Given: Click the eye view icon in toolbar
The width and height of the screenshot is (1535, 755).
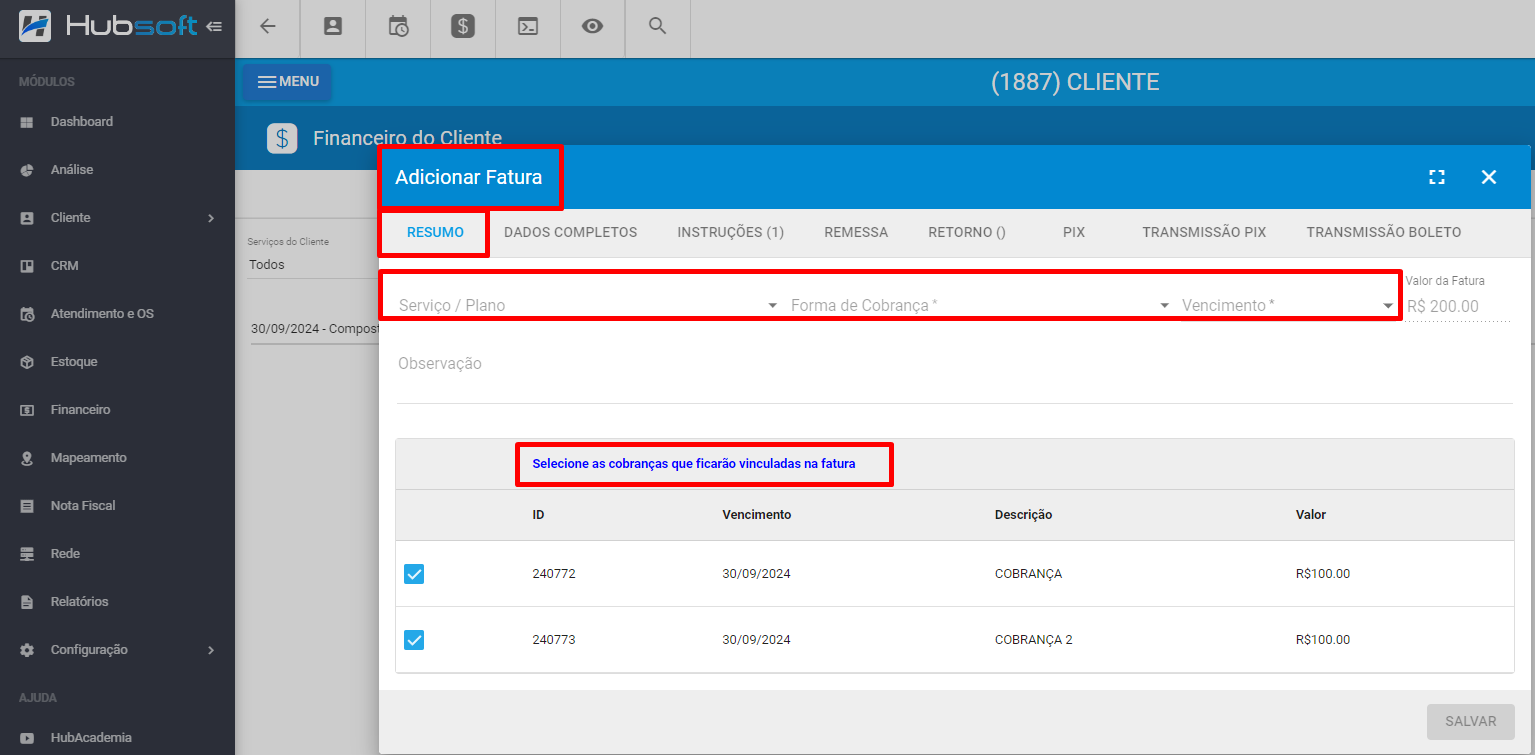Looking at the screenshot, I should [x=592, y=27].
